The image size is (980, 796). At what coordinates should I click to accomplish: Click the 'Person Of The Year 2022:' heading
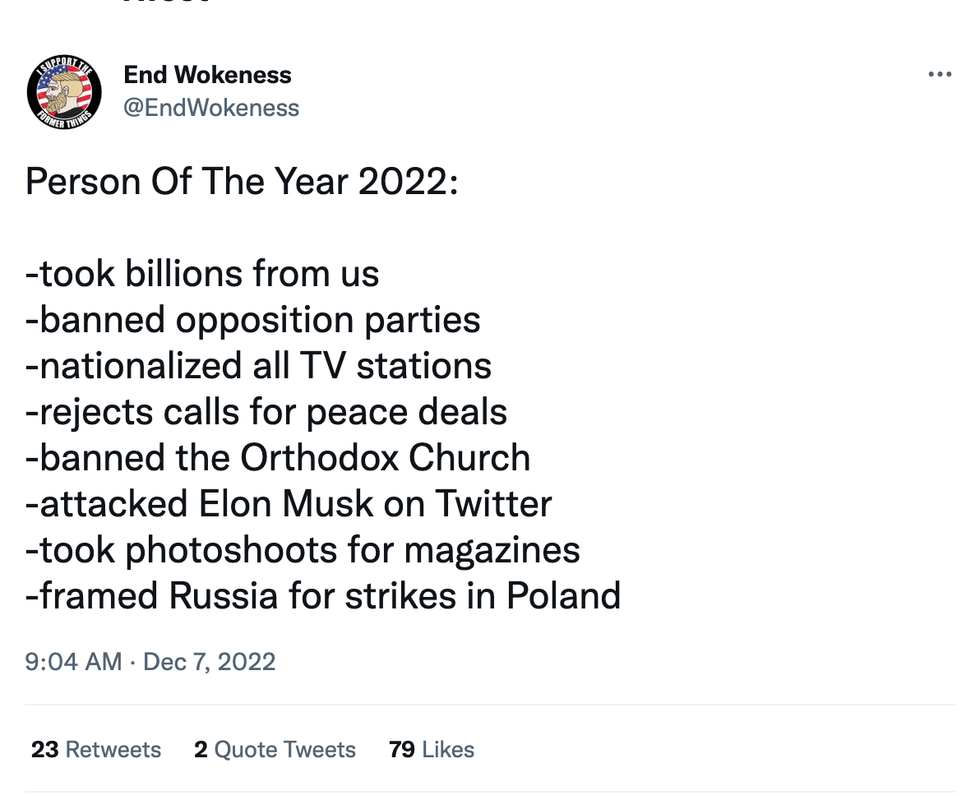[241, 182]
